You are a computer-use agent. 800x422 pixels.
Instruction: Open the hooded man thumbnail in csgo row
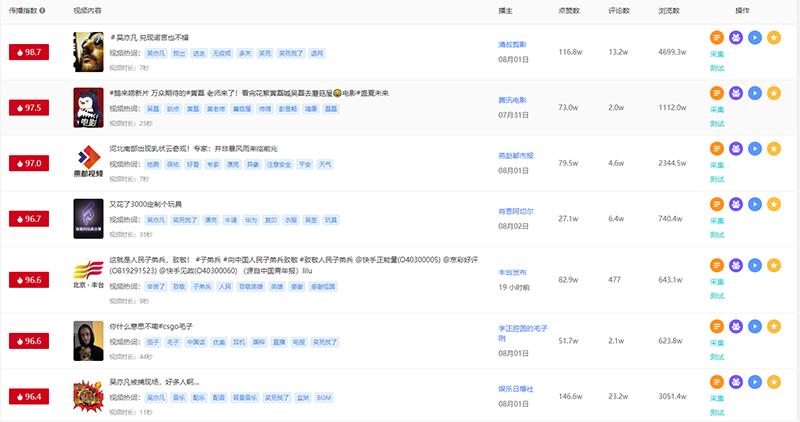tap(88, 341)
